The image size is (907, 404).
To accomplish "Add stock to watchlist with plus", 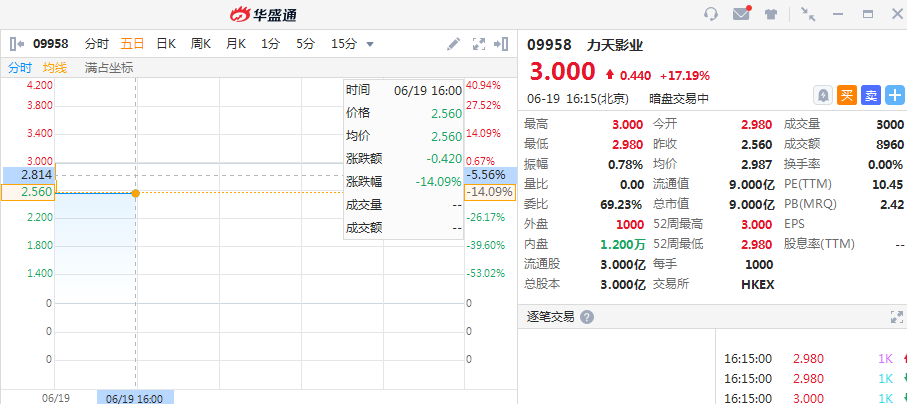I will point(895,95).
